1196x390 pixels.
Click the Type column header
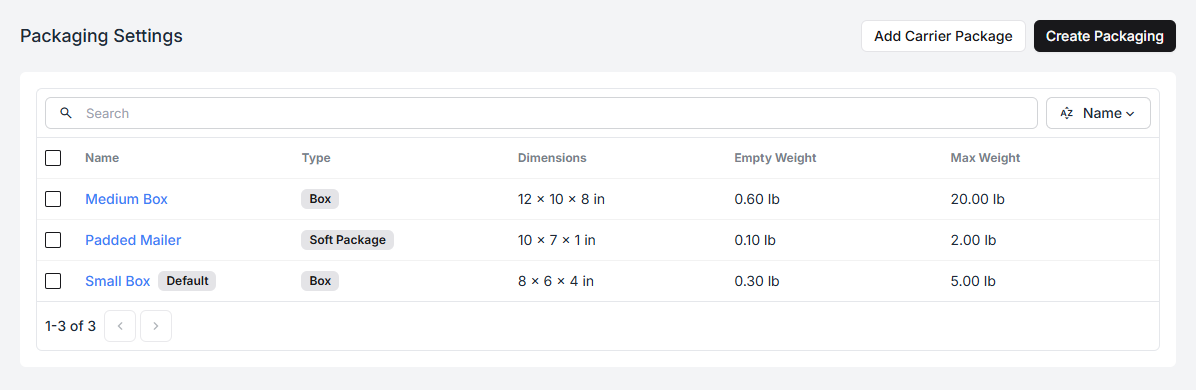316,158
